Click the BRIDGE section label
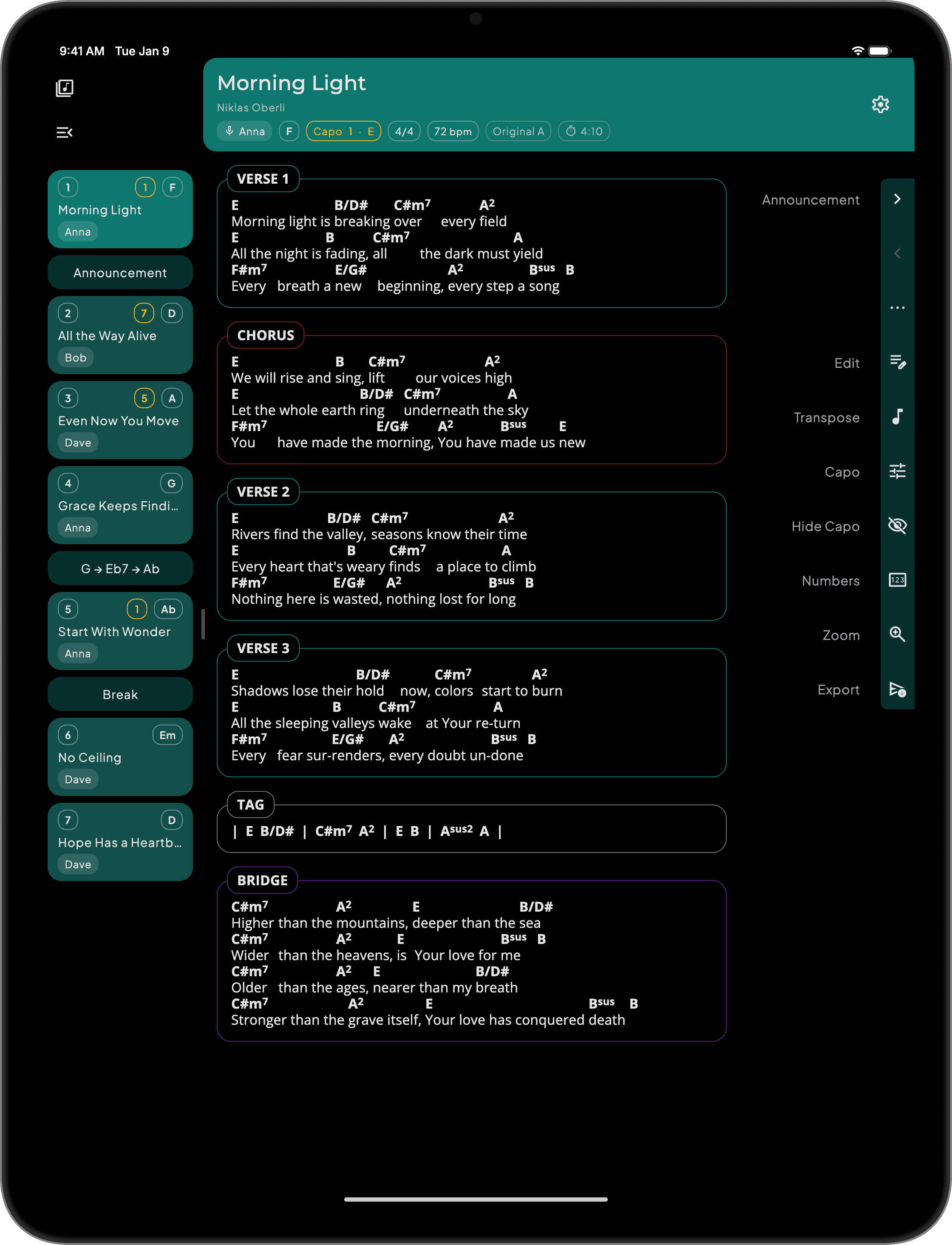Screen dimensions: 952x1245 click(x=262, y=880)
